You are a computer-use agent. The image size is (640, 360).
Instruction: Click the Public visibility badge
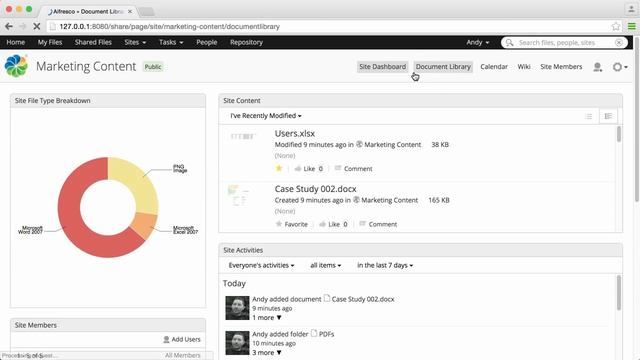click(x=153, y=67)
